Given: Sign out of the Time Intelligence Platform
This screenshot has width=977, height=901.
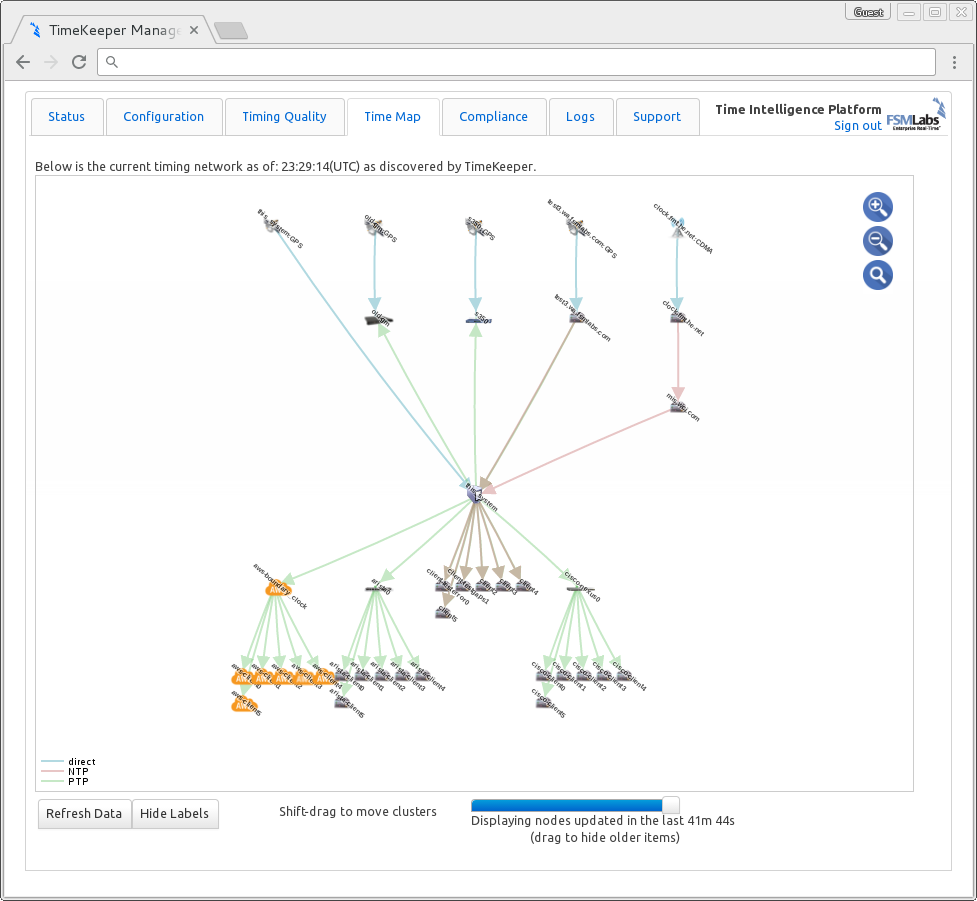Looking at the screenshot, I should [x=857, y=125].
